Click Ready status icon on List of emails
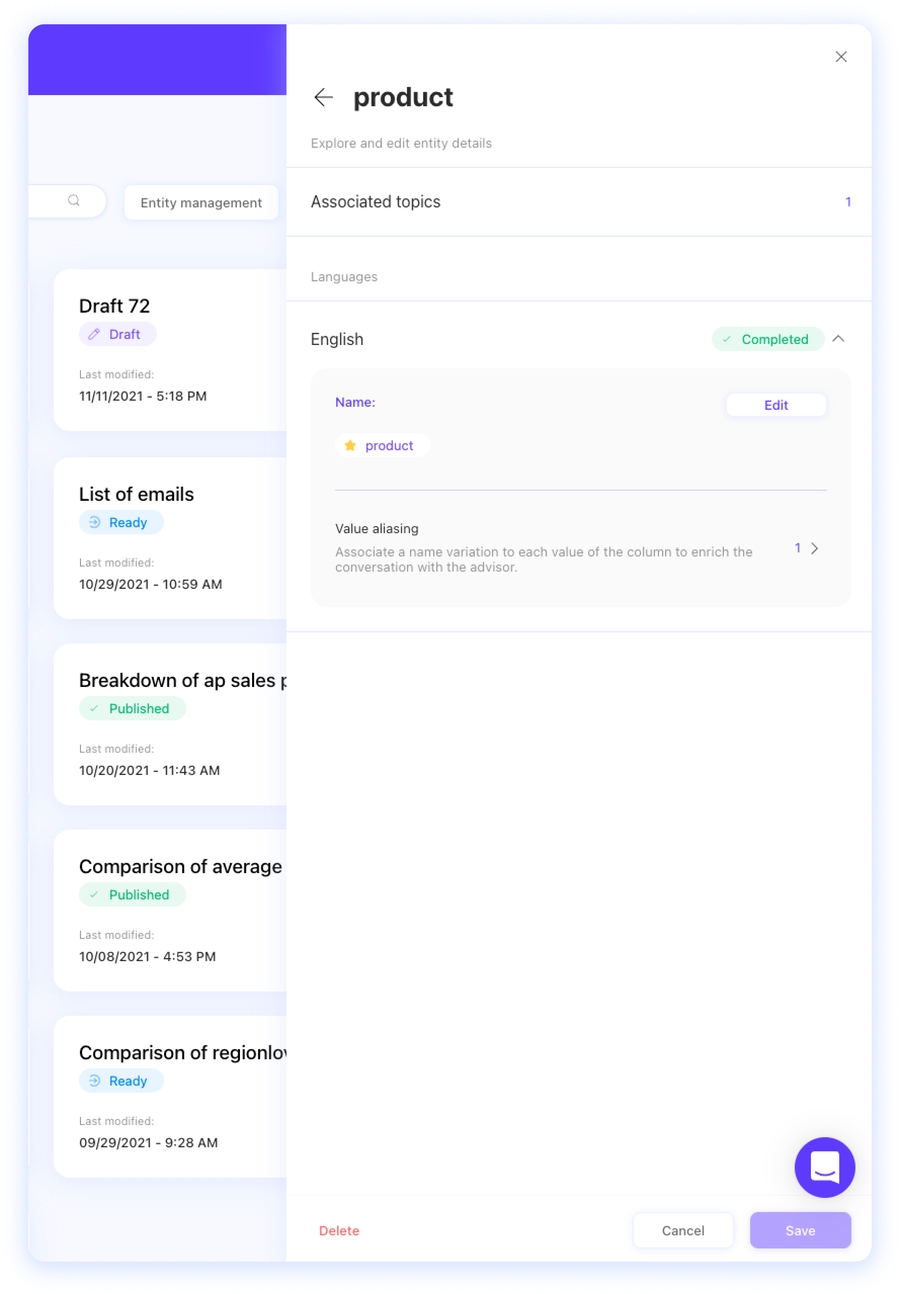 coord(95,522)
